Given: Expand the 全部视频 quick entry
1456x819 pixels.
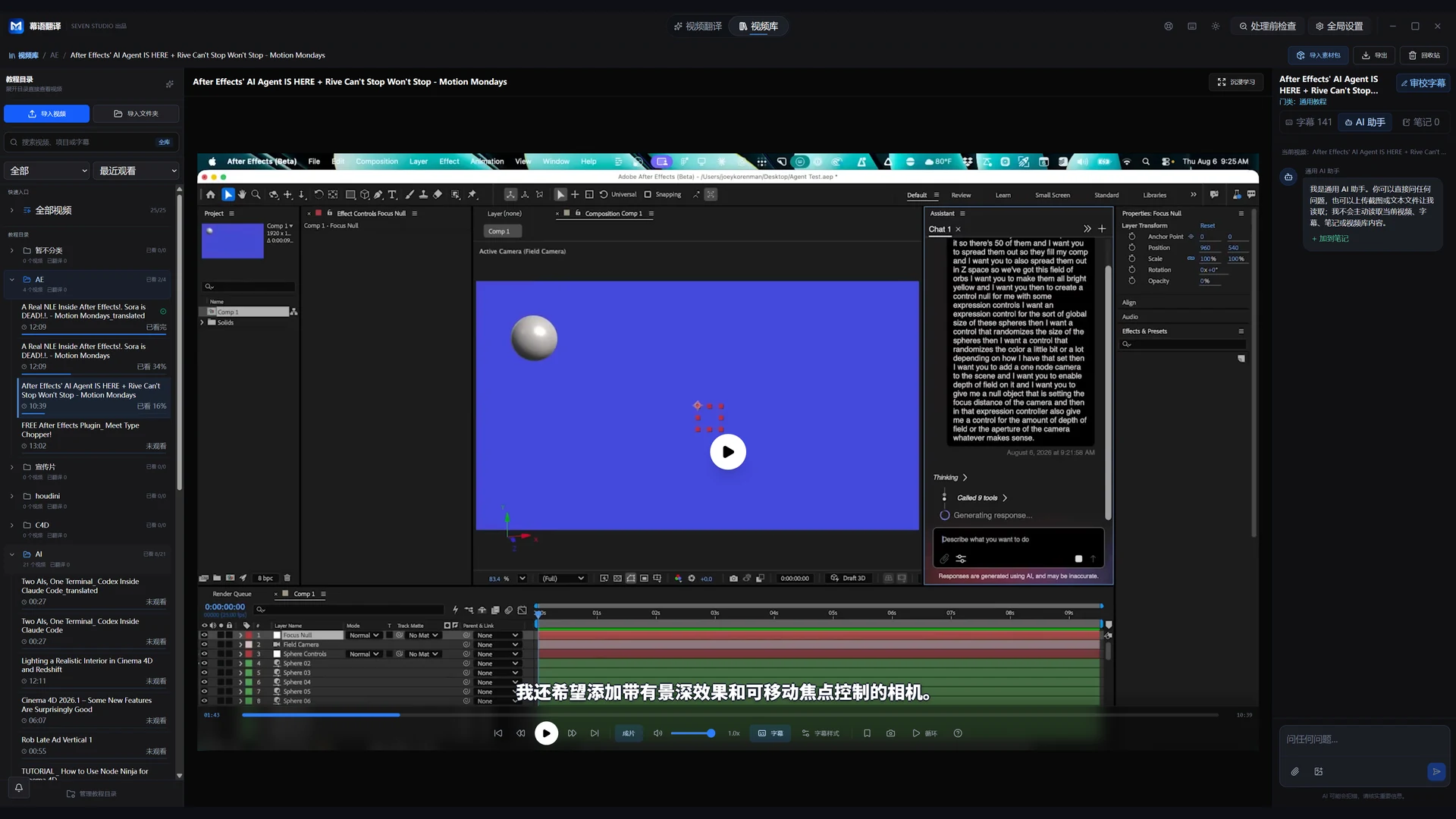Looking at the screenshot, I should pos(11,211).
